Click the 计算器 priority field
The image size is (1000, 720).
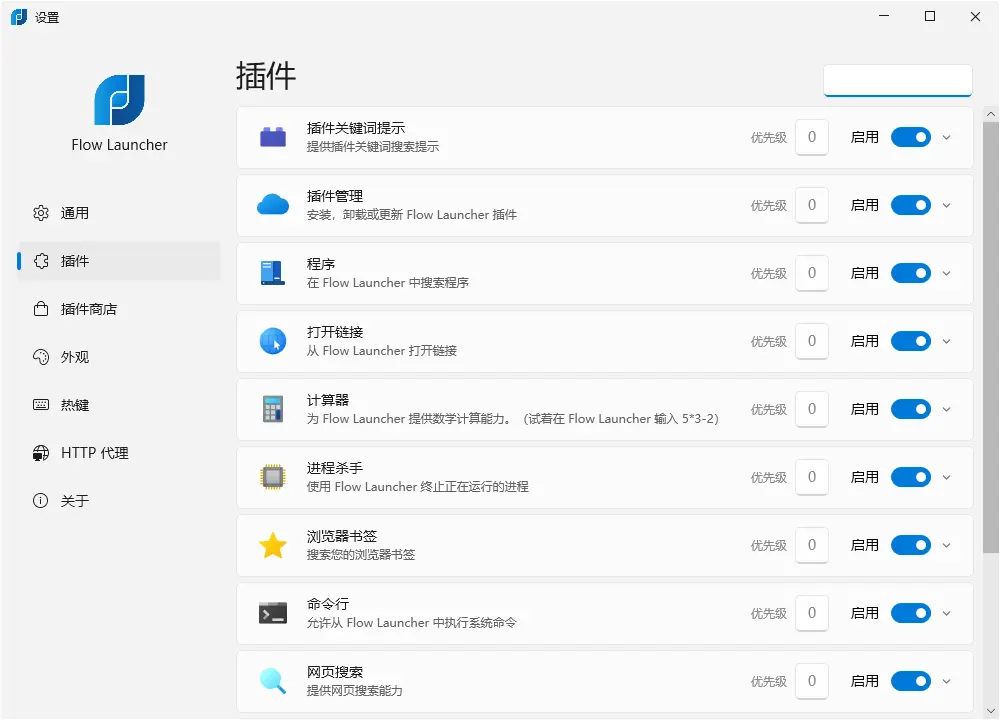point(812,409)
